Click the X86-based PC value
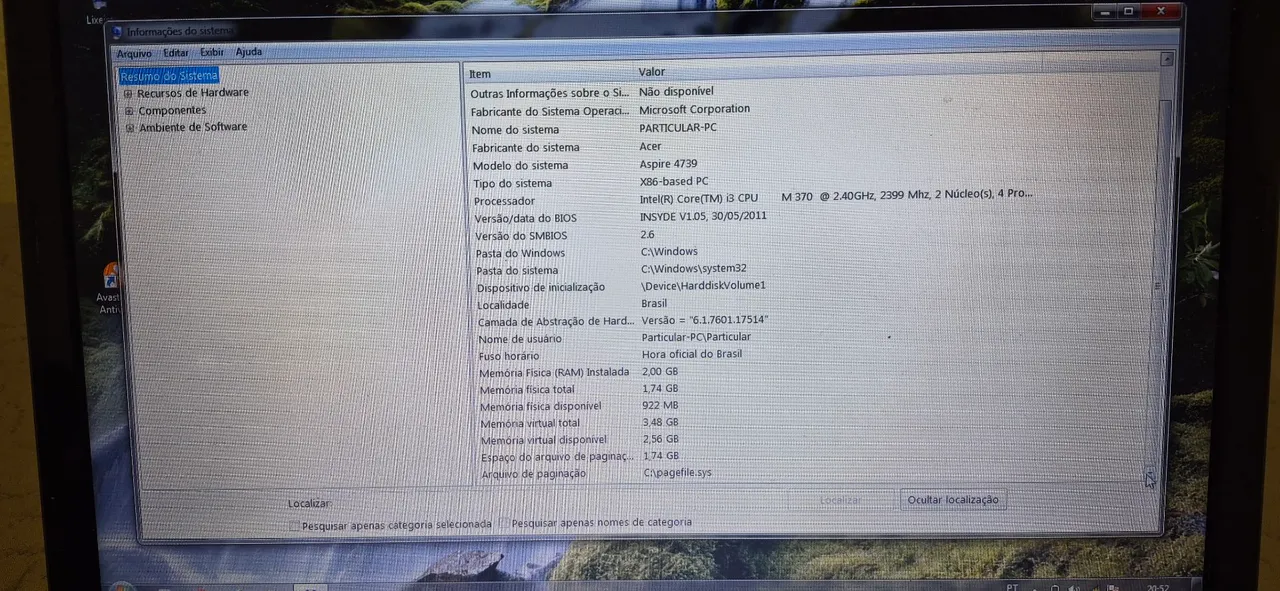Viewport: 1280px width, 591px height. [674, 182]
